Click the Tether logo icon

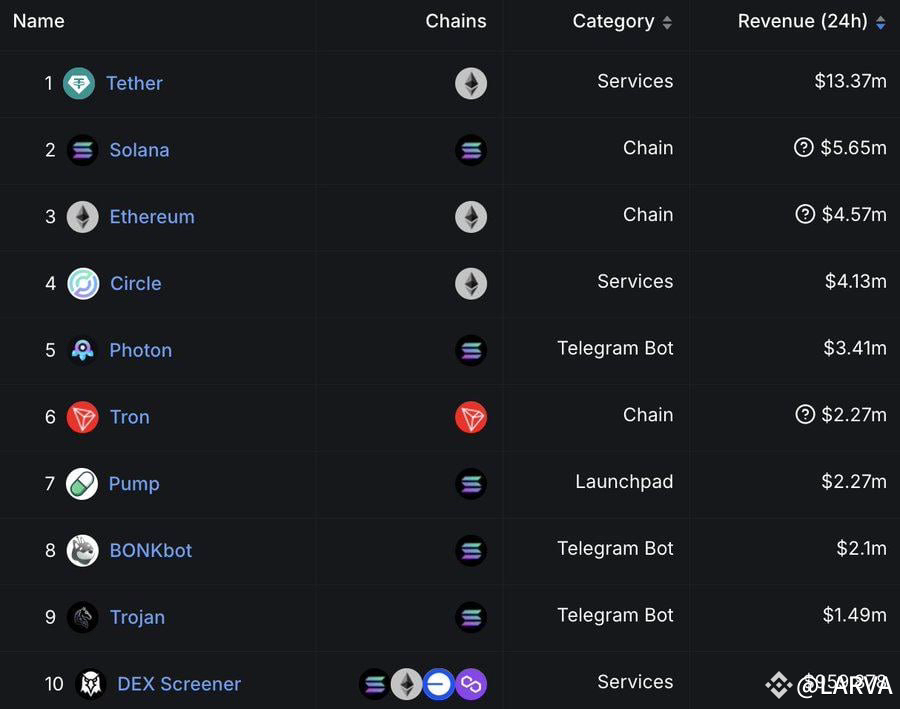79,83
